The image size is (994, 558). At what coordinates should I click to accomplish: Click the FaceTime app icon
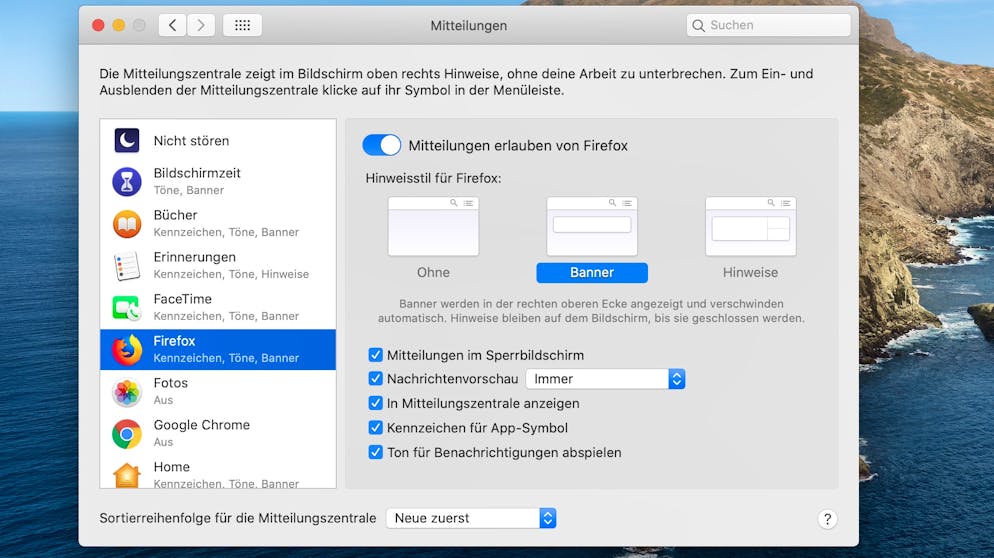pyautogui.click(x=127, y=308)
